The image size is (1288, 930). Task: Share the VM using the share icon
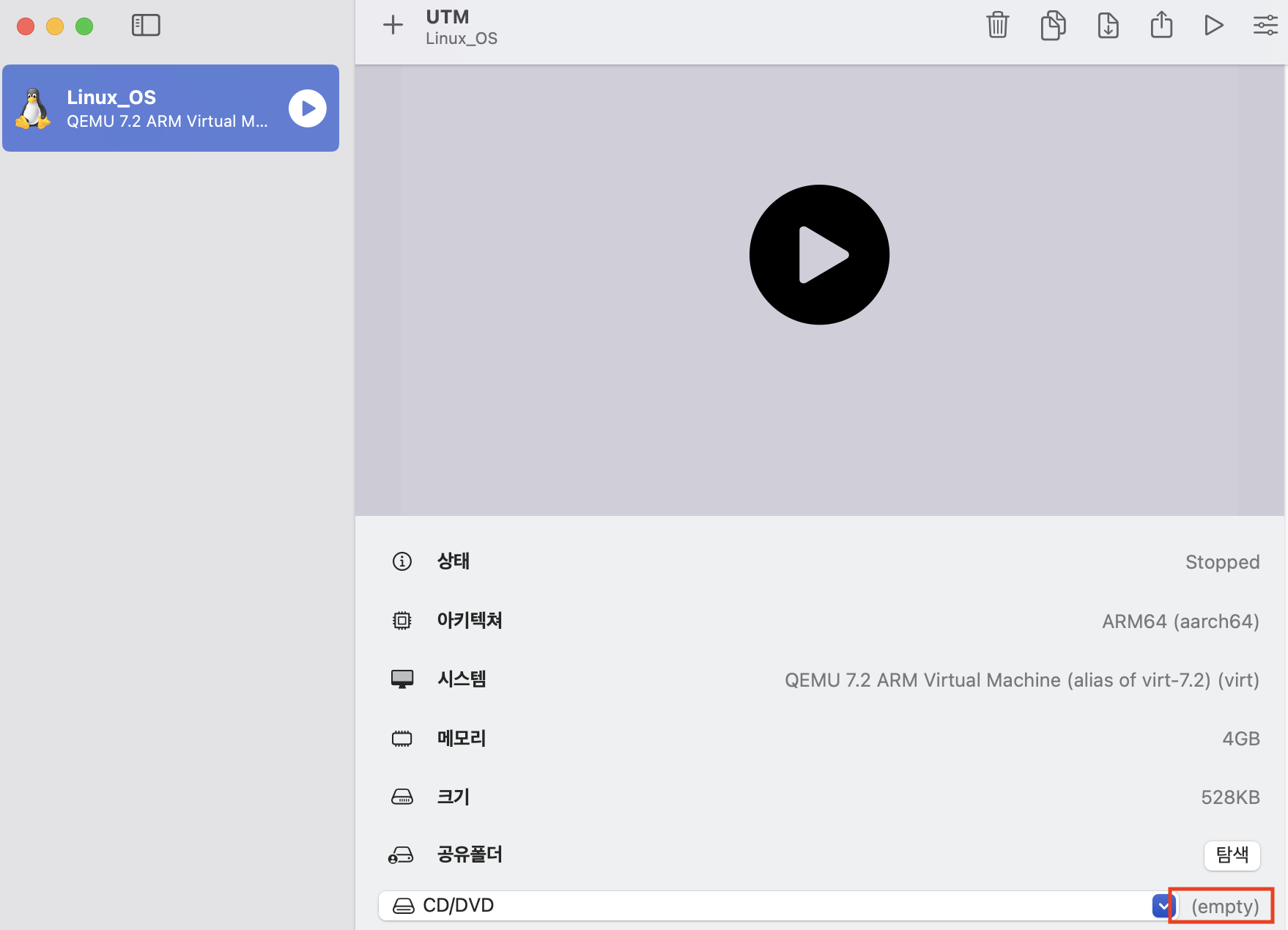click(1161, 26)
